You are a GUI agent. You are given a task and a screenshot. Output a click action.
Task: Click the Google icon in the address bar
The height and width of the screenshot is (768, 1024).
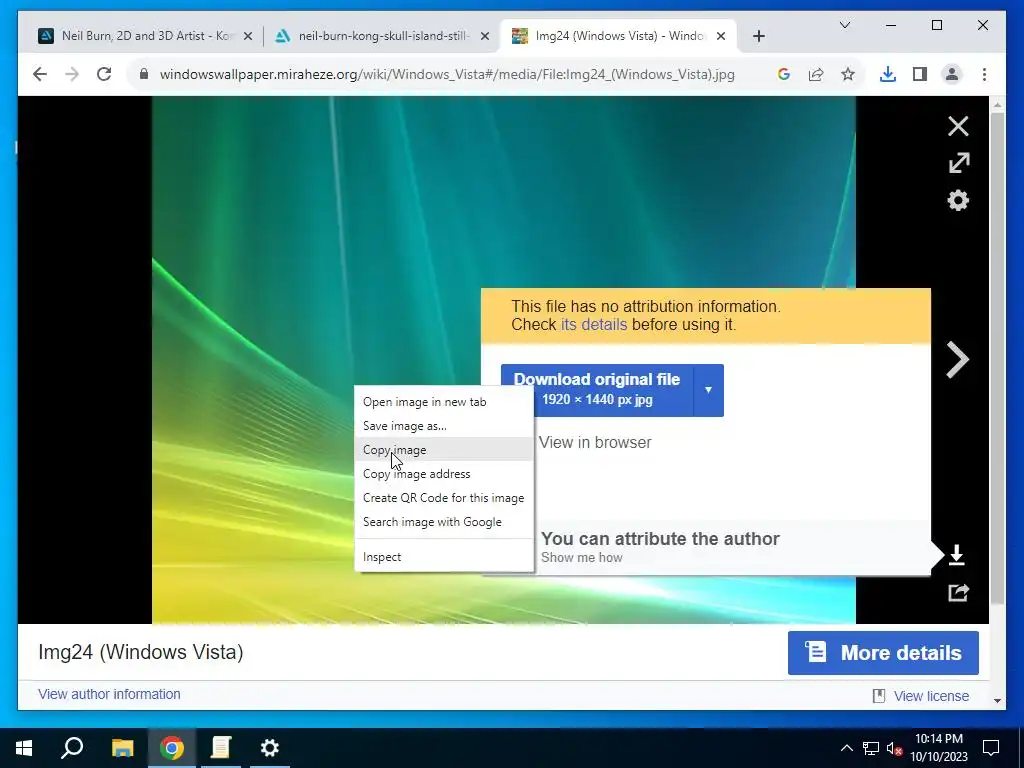784,74
